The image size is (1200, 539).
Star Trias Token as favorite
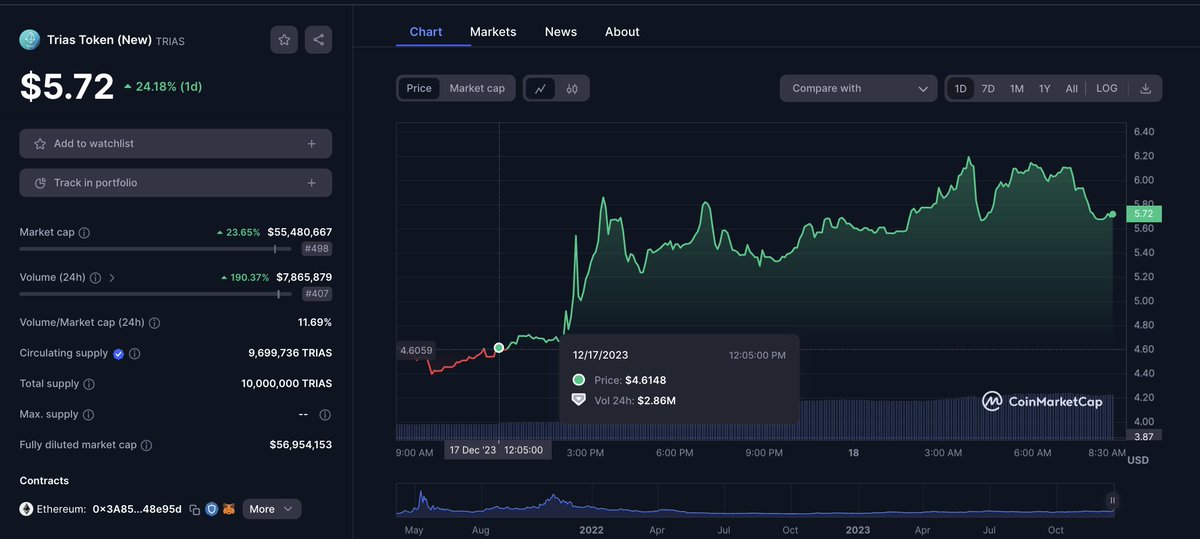pyautogui.click(x=284, y=40)
